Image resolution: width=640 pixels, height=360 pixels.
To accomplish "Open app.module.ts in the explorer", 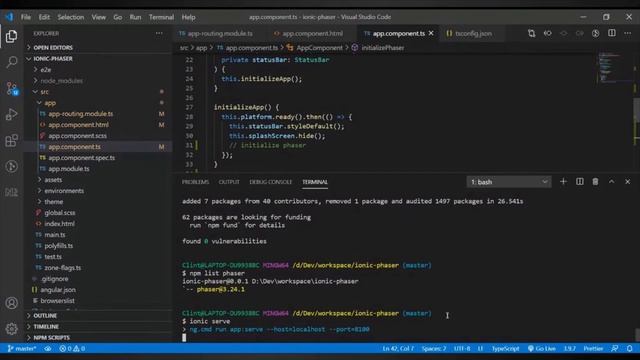I will coord(69,169).
